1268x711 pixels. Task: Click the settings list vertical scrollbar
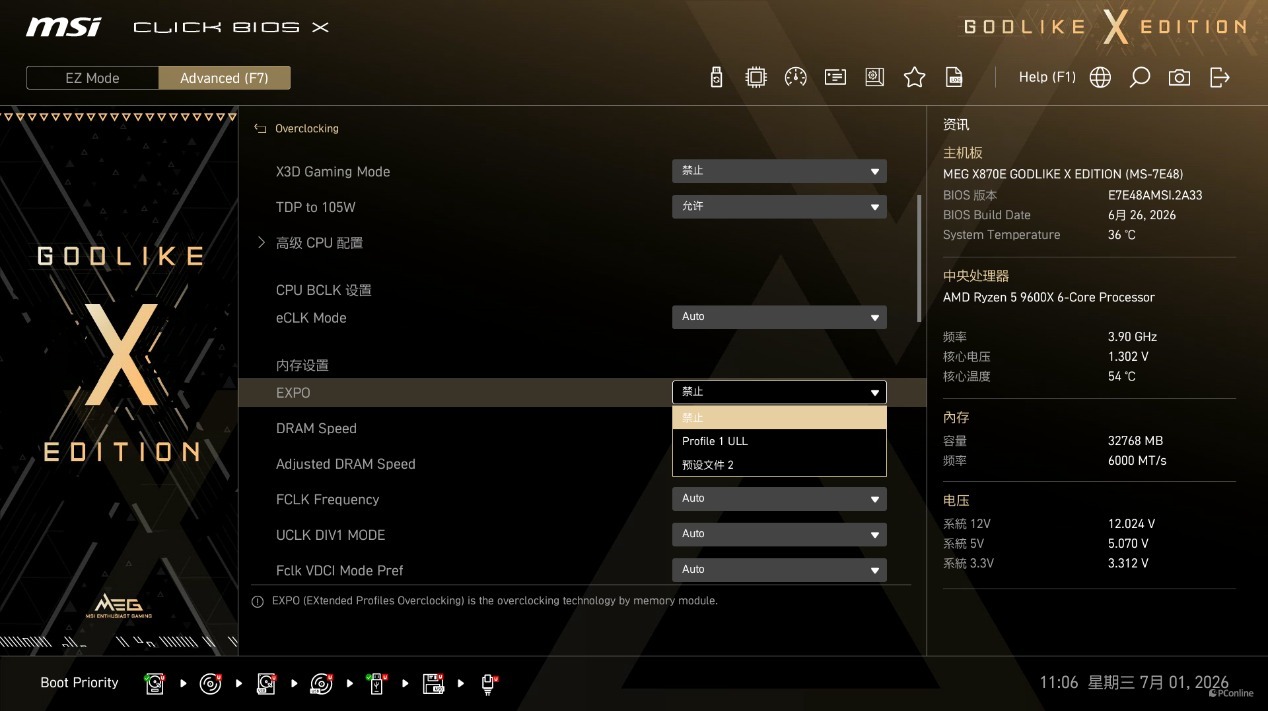pyautogui.click(x=919, y=258)
